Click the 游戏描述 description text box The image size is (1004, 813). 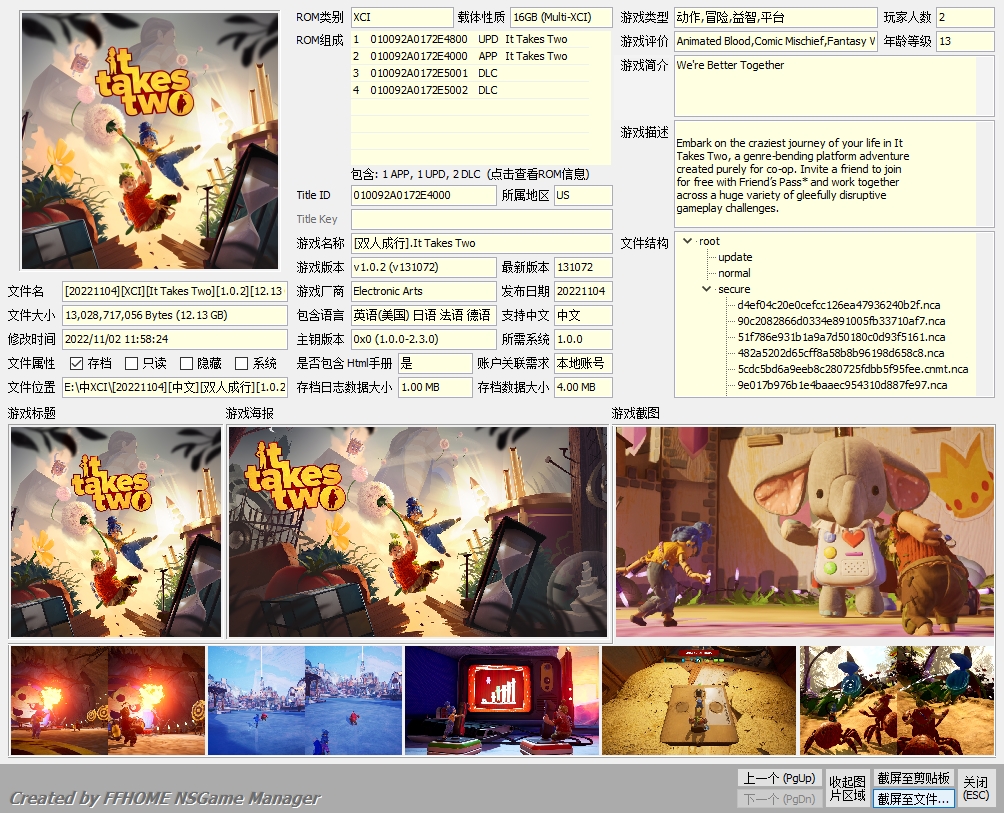[834, 173]
